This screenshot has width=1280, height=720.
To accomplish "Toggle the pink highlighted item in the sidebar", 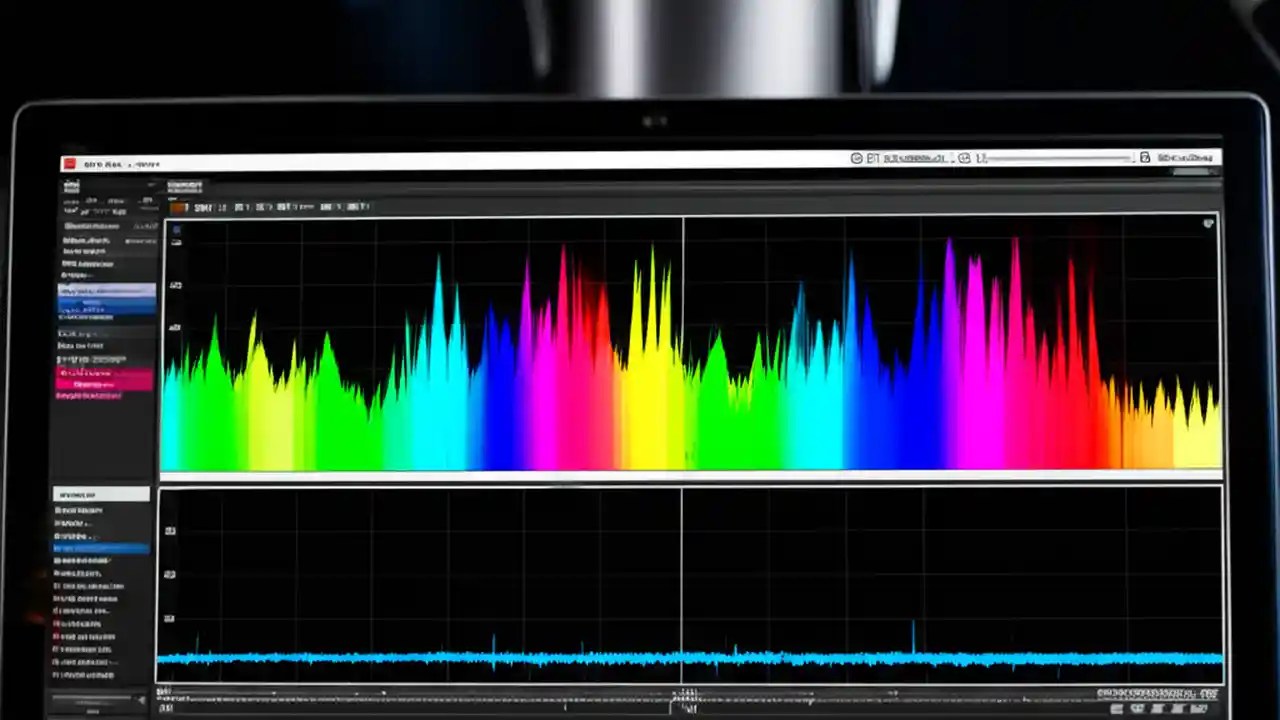I will [x=104, y=378].
